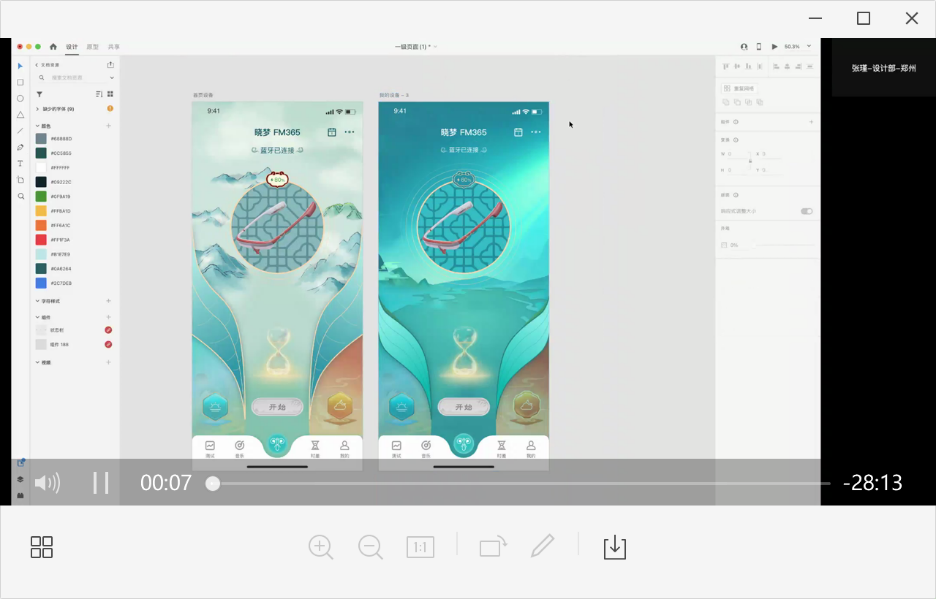
Task: Toggle the responsive resize switch
Action: [806, 211]
